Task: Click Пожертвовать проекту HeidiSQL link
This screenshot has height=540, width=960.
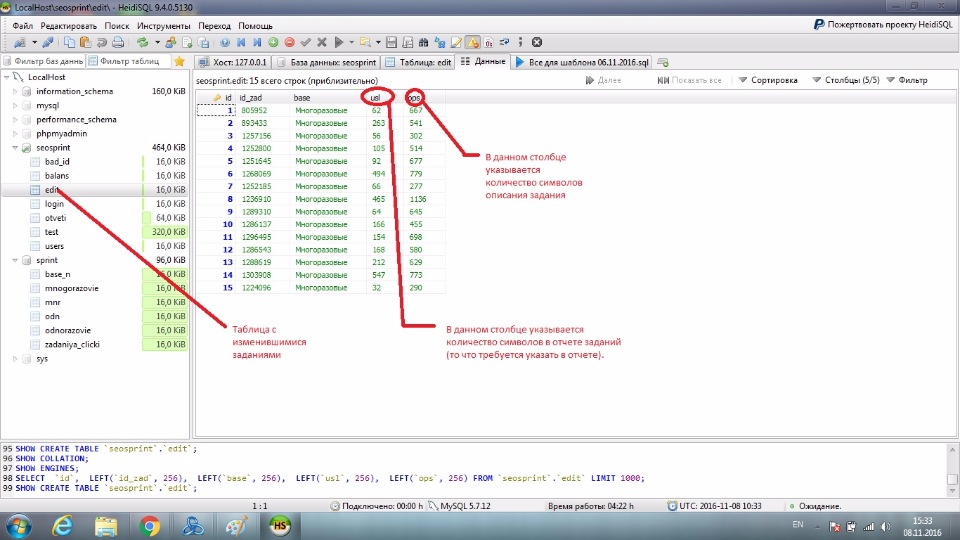Action: (883, 24)
